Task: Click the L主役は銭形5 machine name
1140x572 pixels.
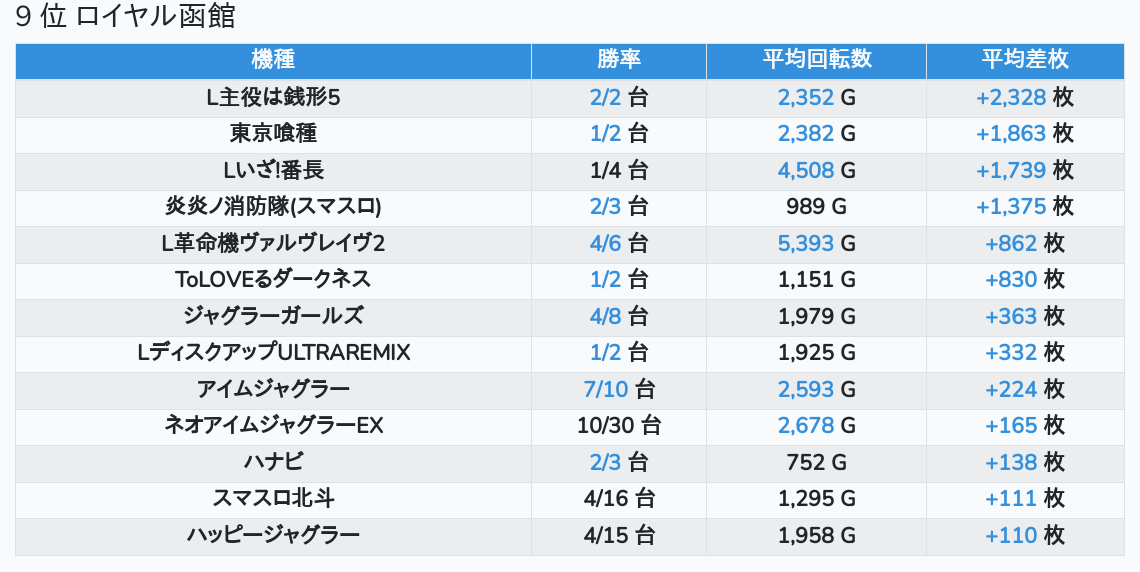Action: click(273, 97)
